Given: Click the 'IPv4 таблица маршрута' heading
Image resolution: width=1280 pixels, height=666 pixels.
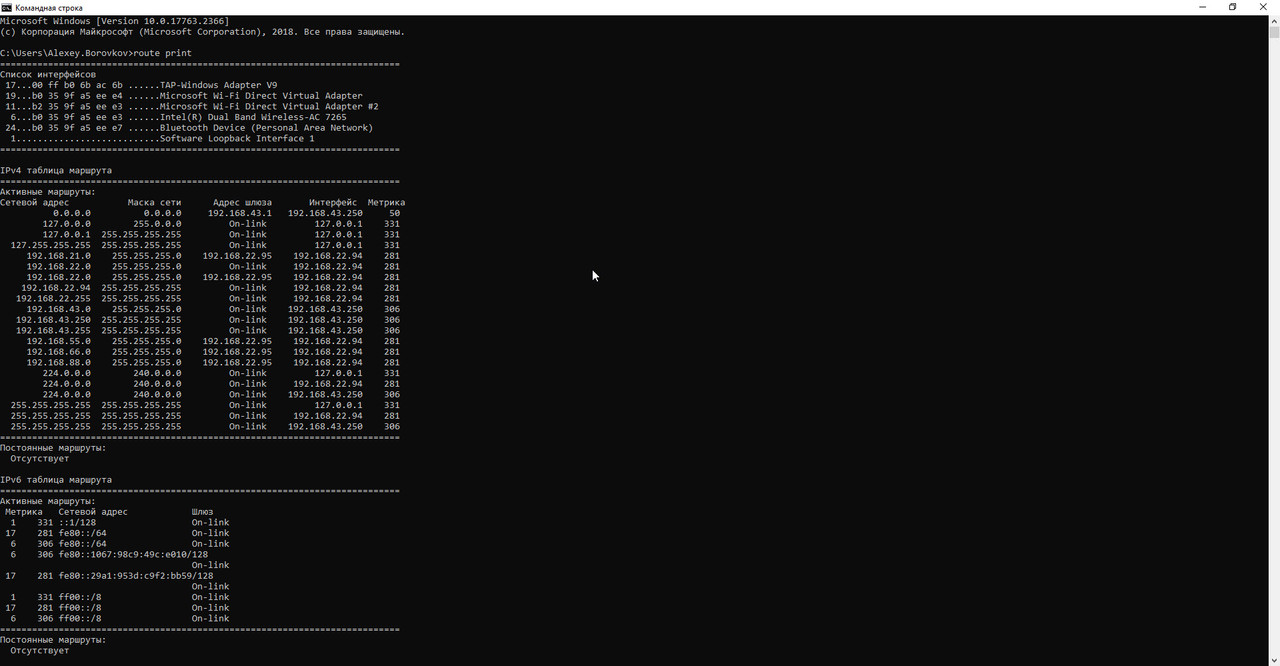Looking at the screenshot, I should pos(56,170).
